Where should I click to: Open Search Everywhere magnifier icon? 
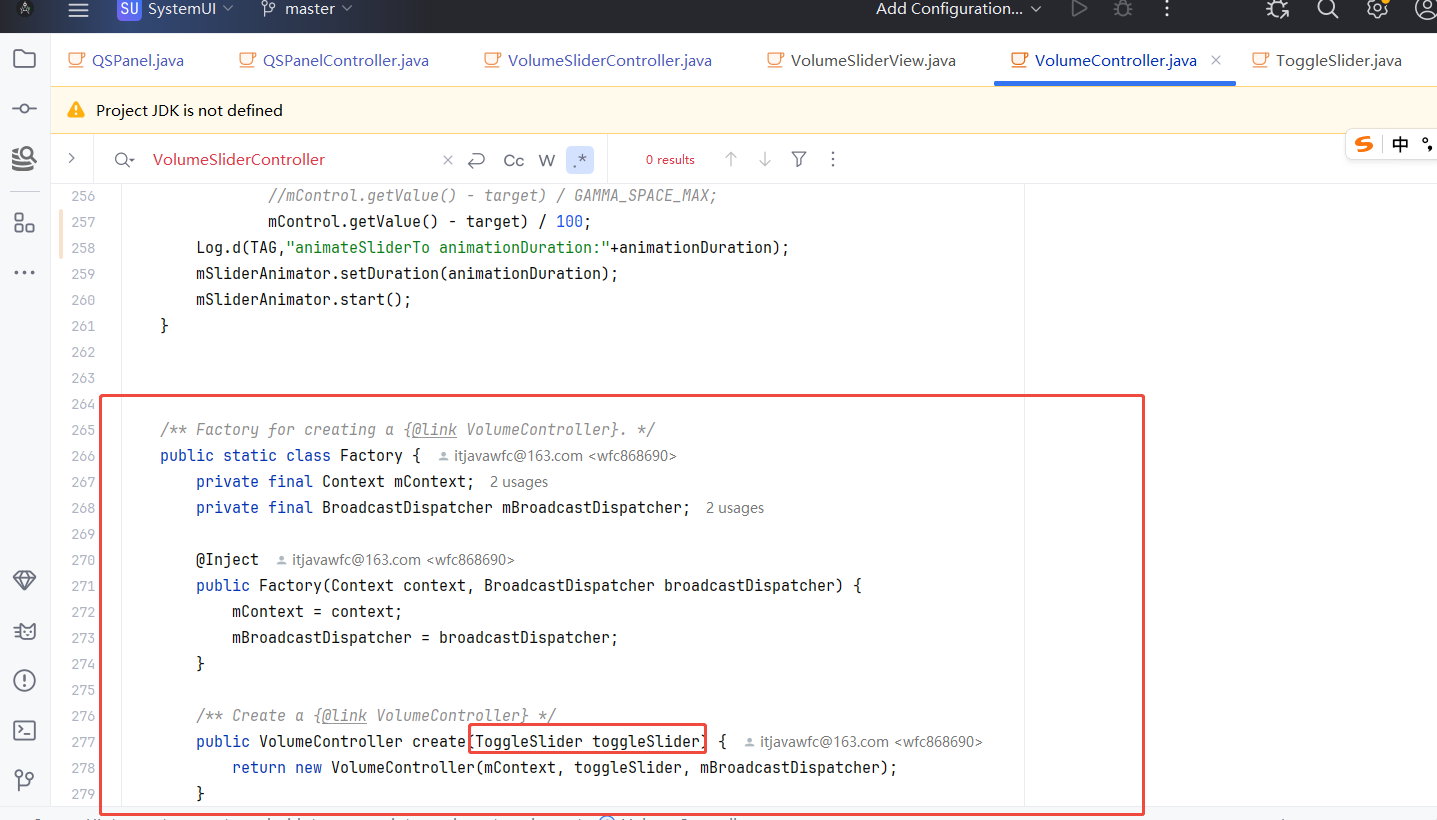point(1327,9)
